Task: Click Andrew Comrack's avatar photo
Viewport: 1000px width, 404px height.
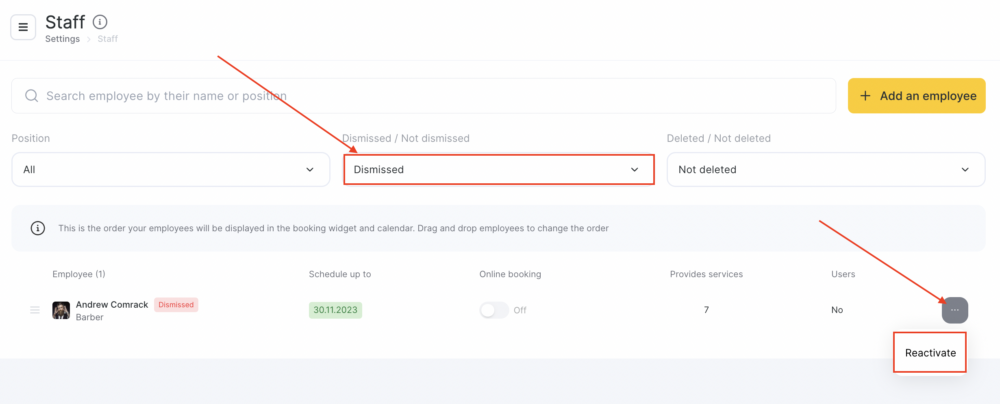Action: (x=61, y=310)
